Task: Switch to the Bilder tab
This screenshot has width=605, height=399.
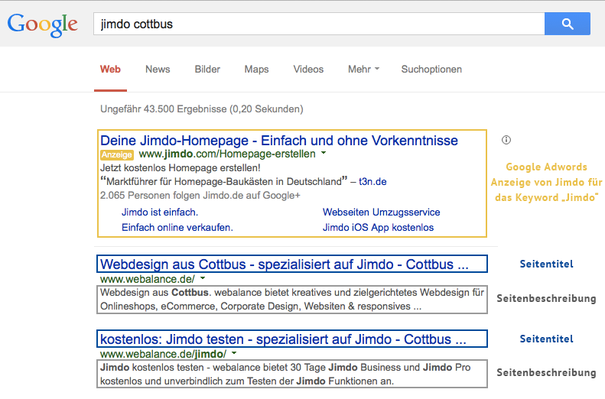Action: (x=207, y=69)
